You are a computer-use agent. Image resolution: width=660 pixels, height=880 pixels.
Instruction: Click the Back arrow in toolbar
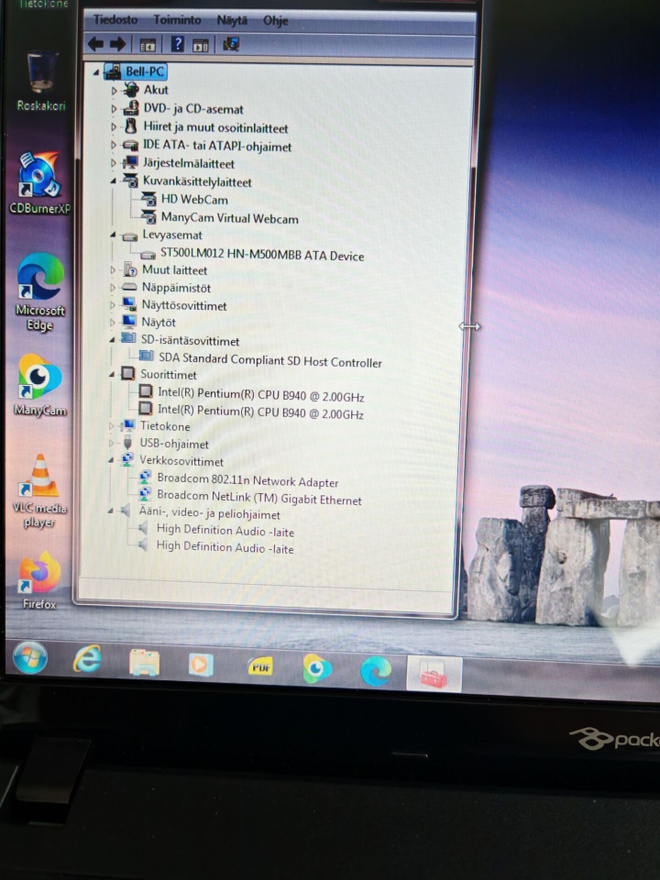click(x=96, y=44)
